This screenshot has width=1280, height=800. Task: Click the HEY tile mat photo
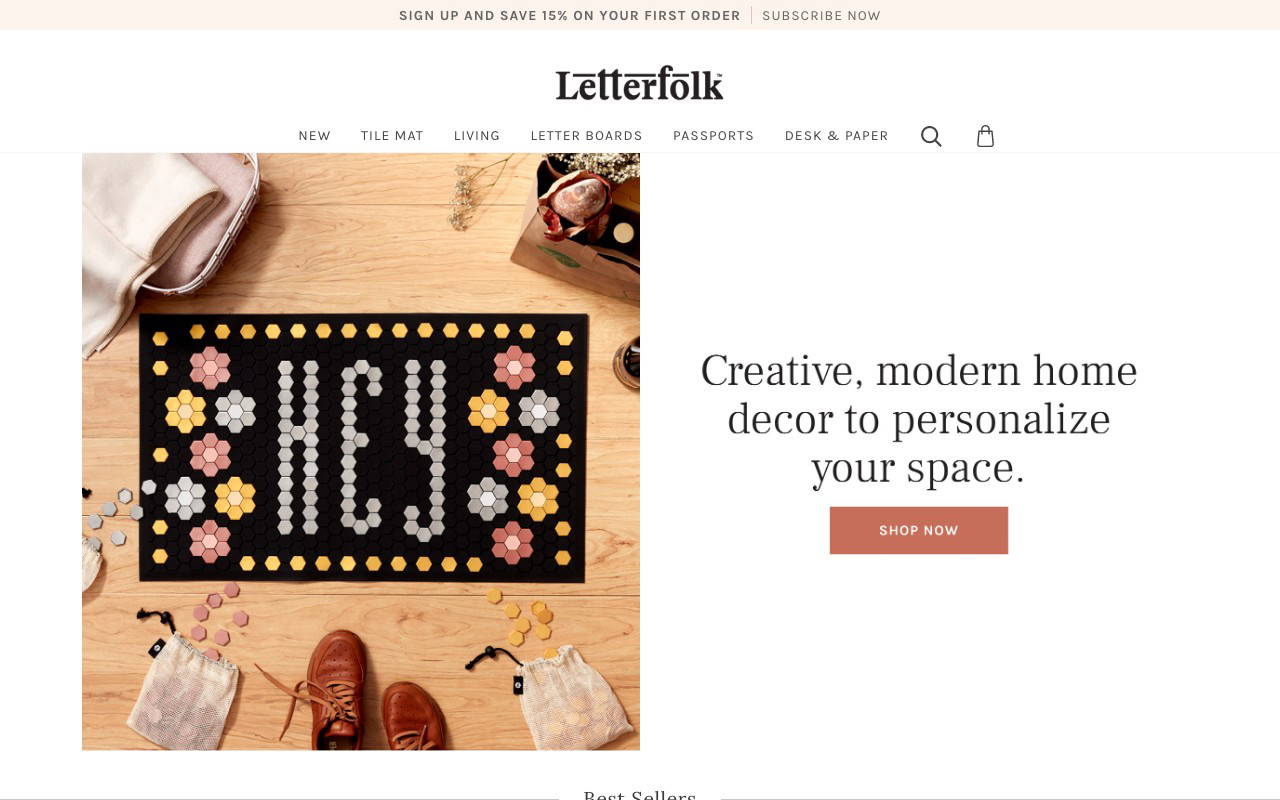[x=360, y=450]
